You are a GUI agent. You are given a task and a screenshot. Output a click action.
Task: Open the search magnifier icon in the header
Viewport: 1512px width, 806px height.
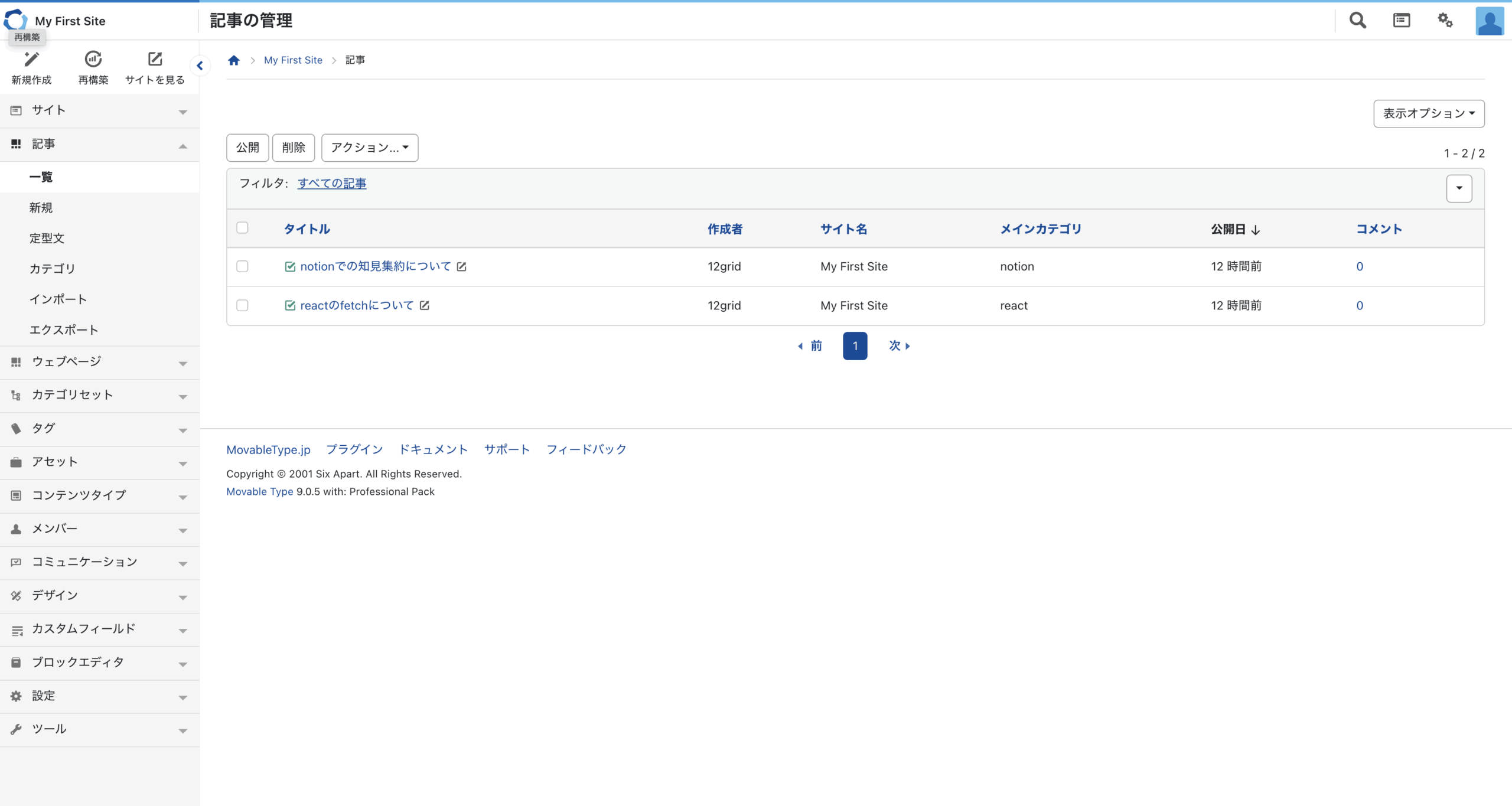tap(1358, 21)
